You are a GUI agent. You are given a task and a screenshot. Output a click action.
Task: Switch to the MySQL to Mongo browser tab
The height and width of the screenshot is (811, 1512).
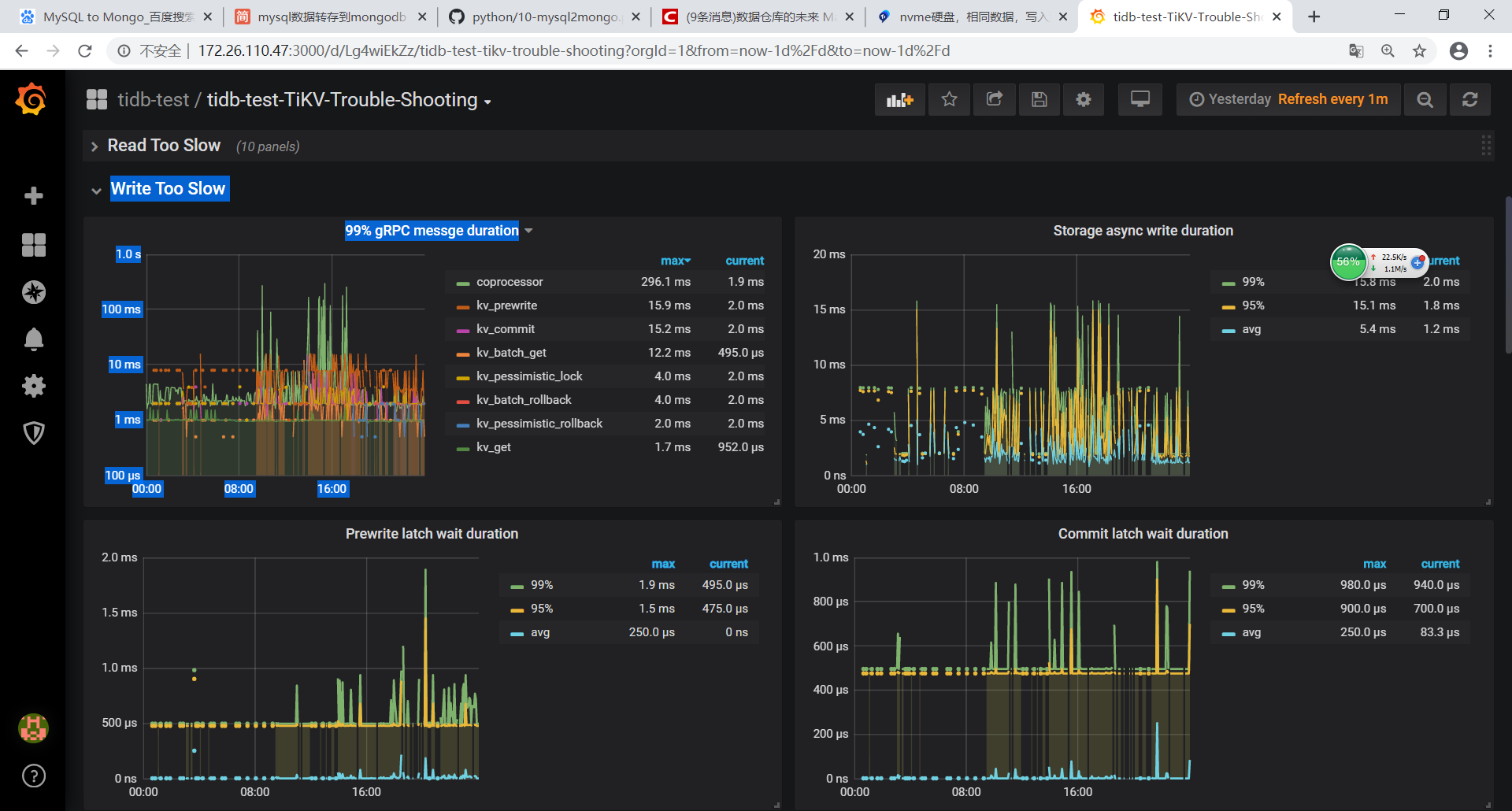[117, 17]
